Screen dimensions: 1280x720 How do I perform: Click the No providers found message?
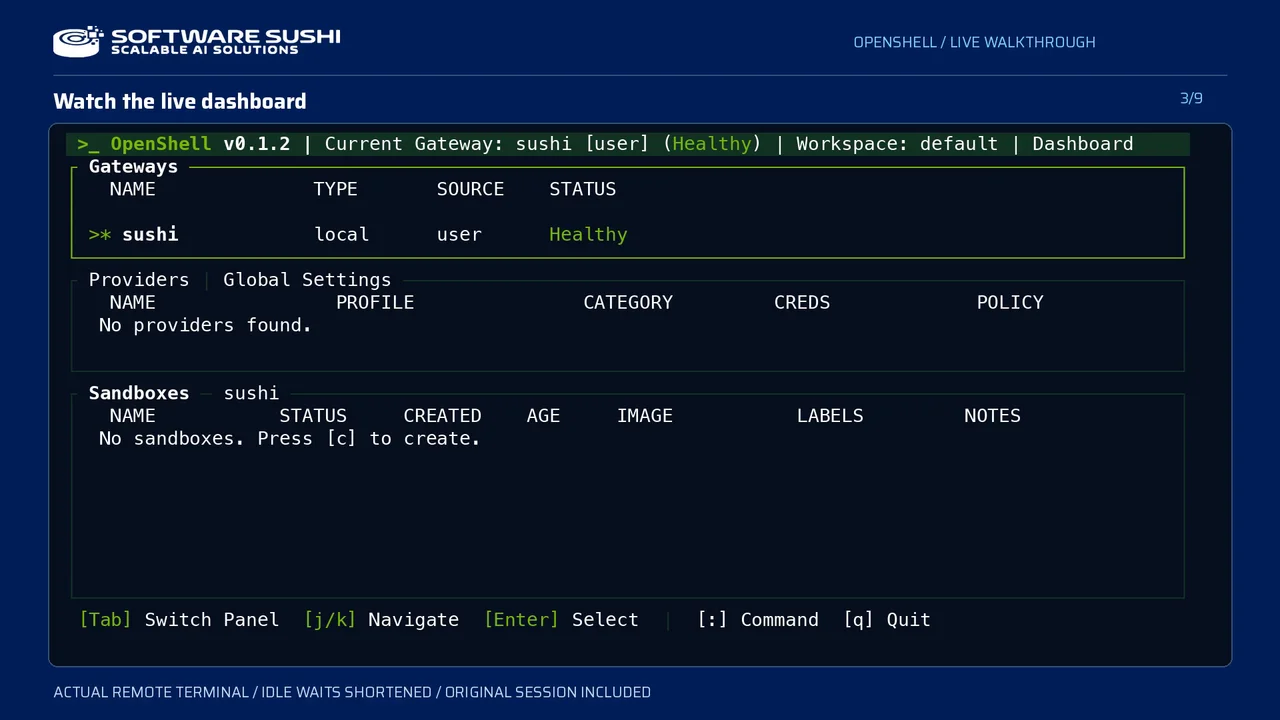coord(205,326)
